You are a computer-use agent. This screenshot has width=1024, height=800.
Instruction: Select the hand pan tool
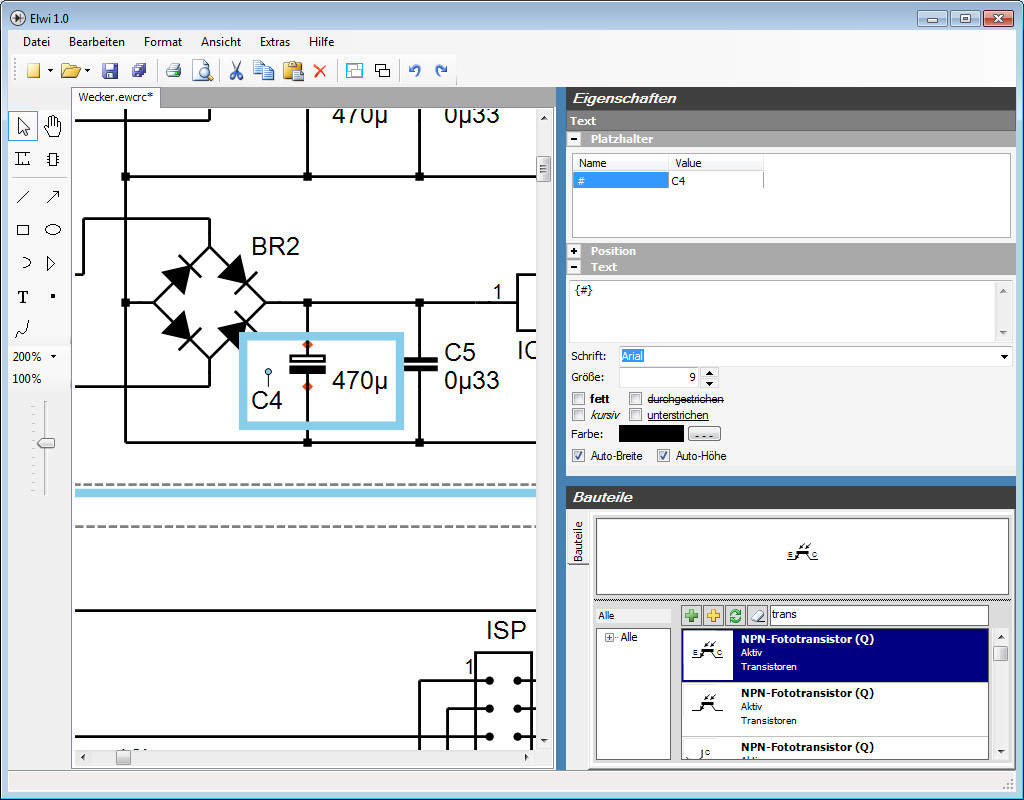click(53, 126)
